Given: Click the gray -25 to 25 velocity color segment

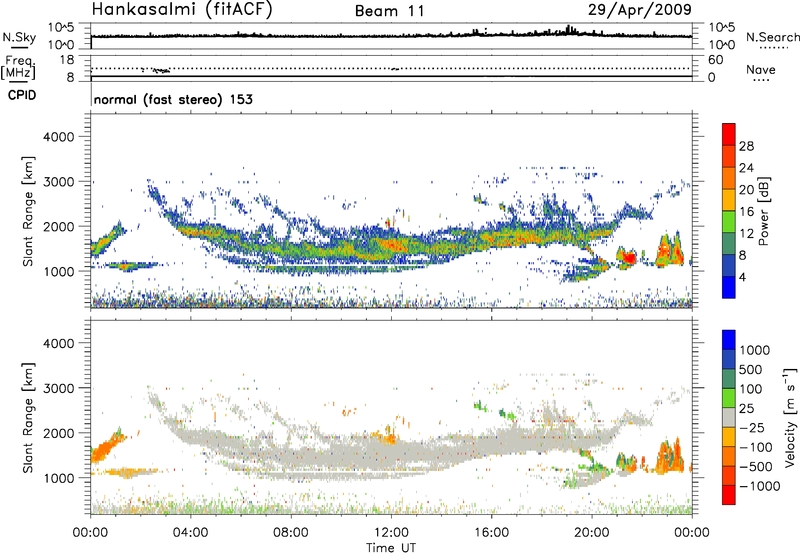Looking at the screenshot, I should click(x=729, y=418).
